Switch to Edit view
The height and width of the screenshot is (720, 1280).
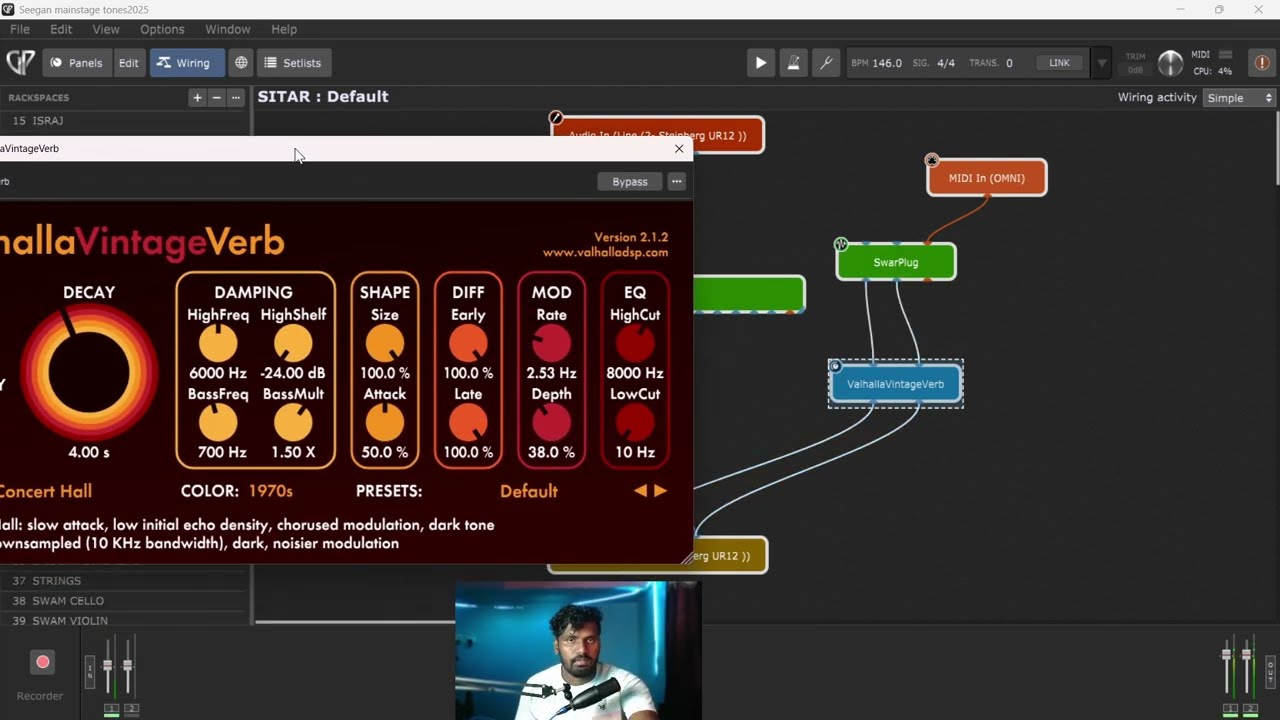pyautogui.click(x=129, y=62)
